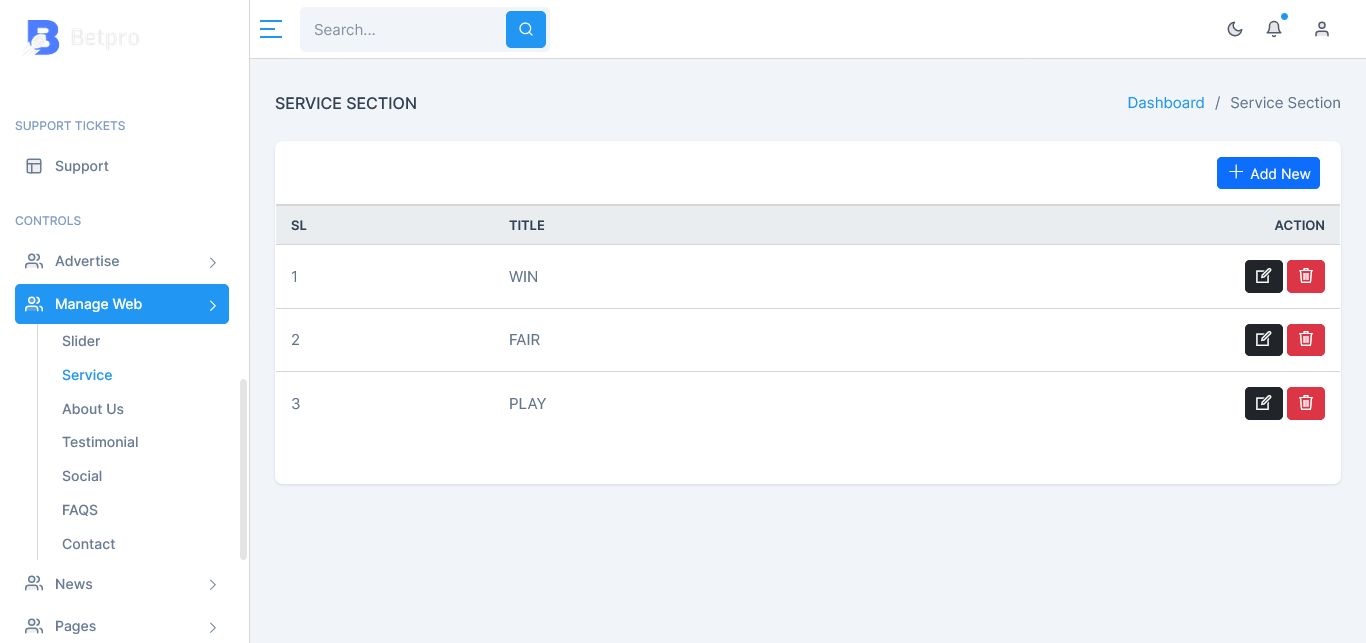This screenshot has height=643, width=1366.
Task: Click the blue search magnifier button
Action: (526, 30)
